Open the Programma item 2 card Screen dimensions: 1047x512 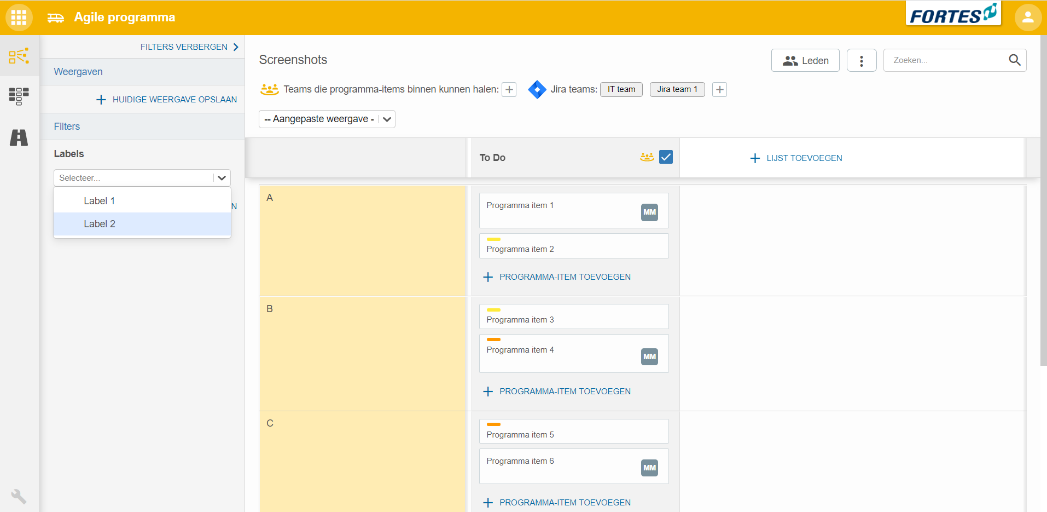(574, 246)
